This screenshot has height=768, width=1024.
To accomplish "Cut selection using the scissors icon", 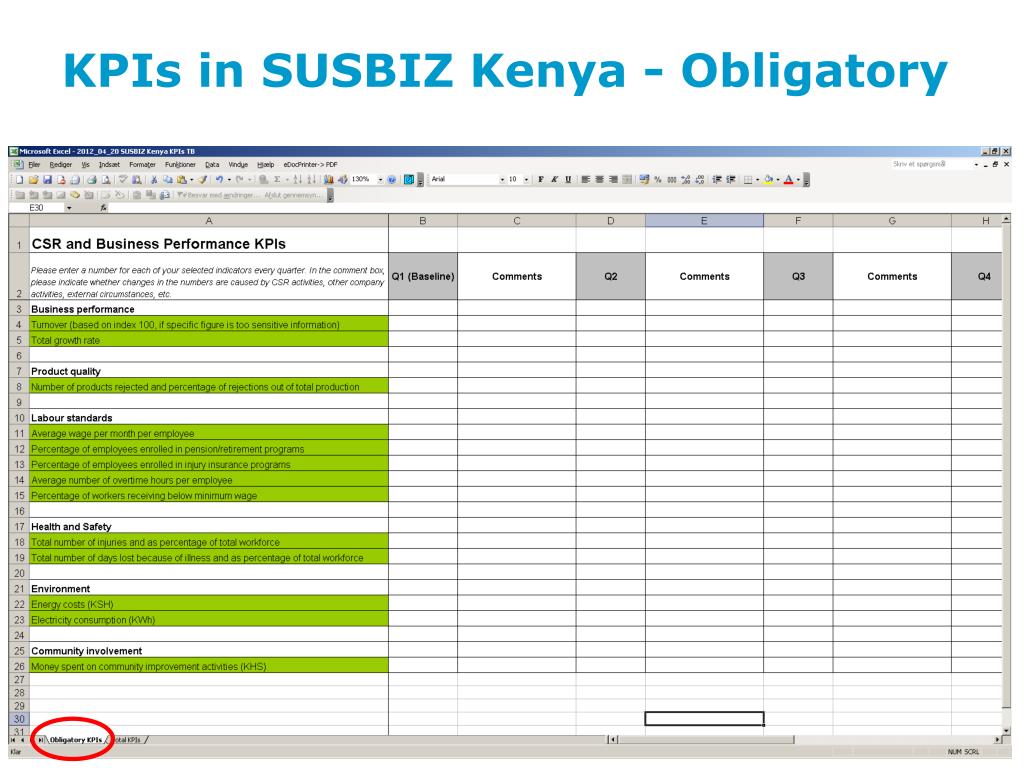I will coord(153,180).
